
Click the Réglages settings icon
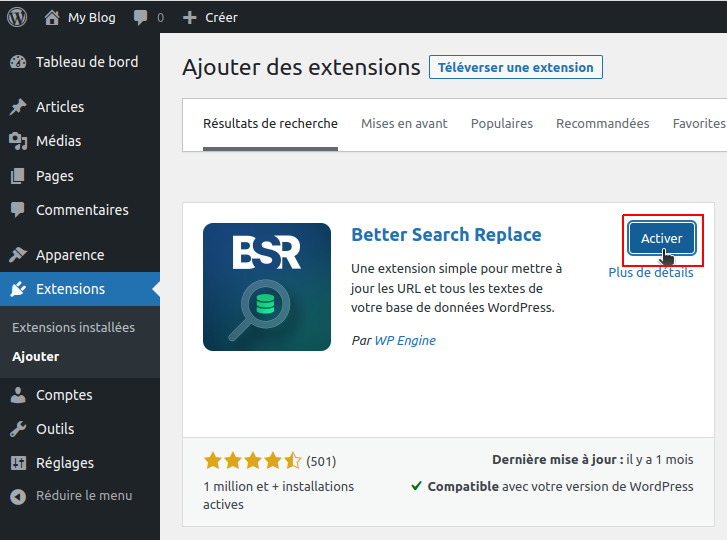pyautogui.click(x=18, y=463)
